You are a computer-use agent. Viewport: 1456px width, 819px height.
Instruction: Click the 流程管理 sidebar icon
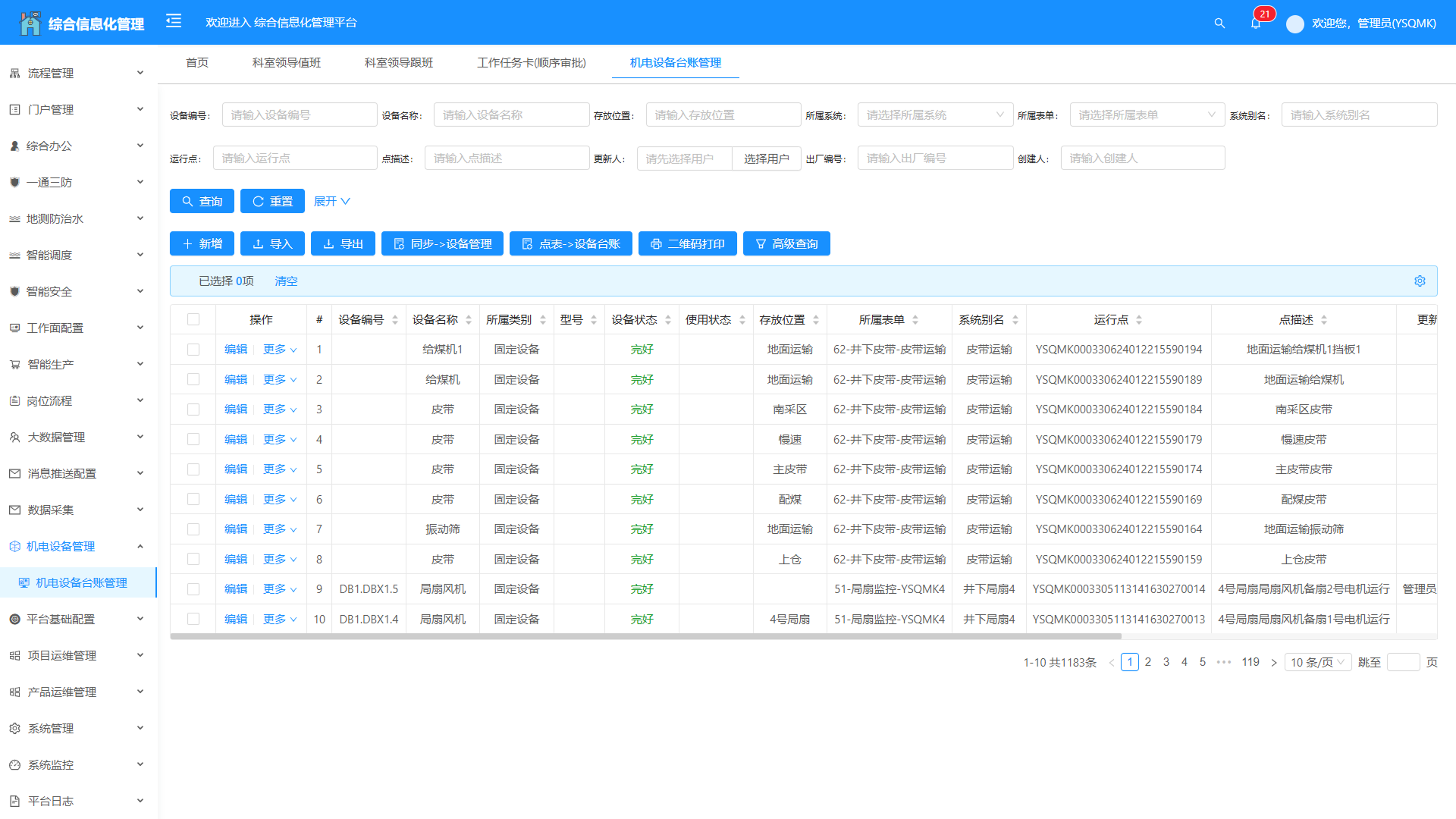tap(15, 73)
